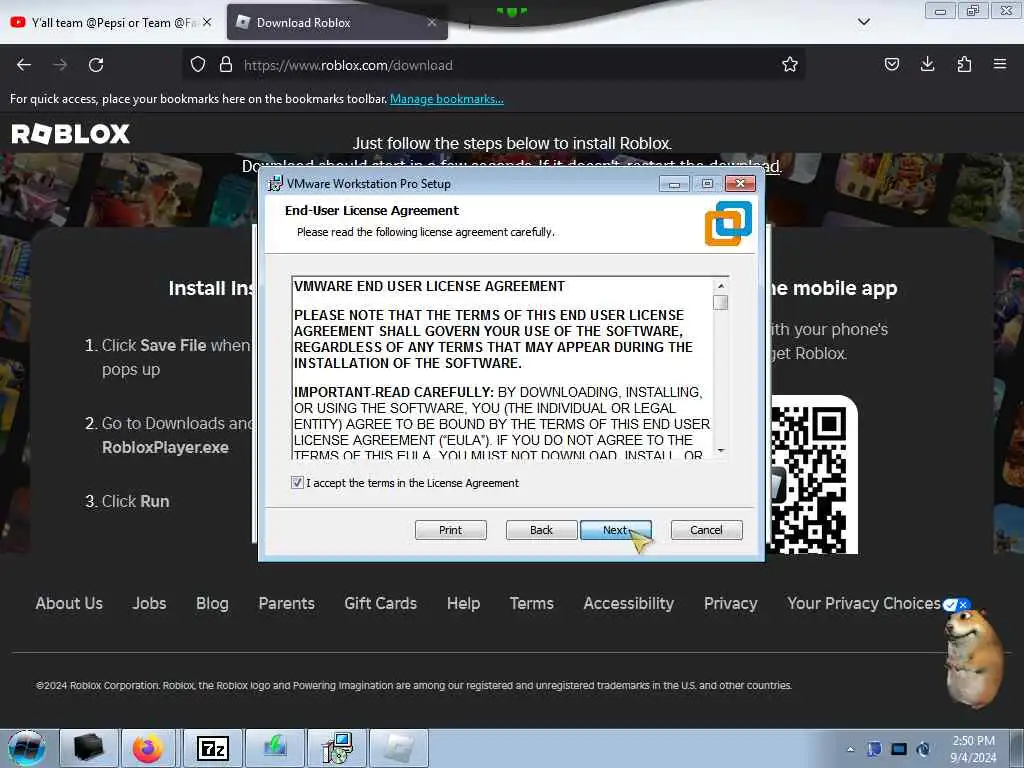This screenshot has height=768, width=1024.
Task: Open Your Privacy Choices link
Action: pyautogui.click(x=864, y=603)
